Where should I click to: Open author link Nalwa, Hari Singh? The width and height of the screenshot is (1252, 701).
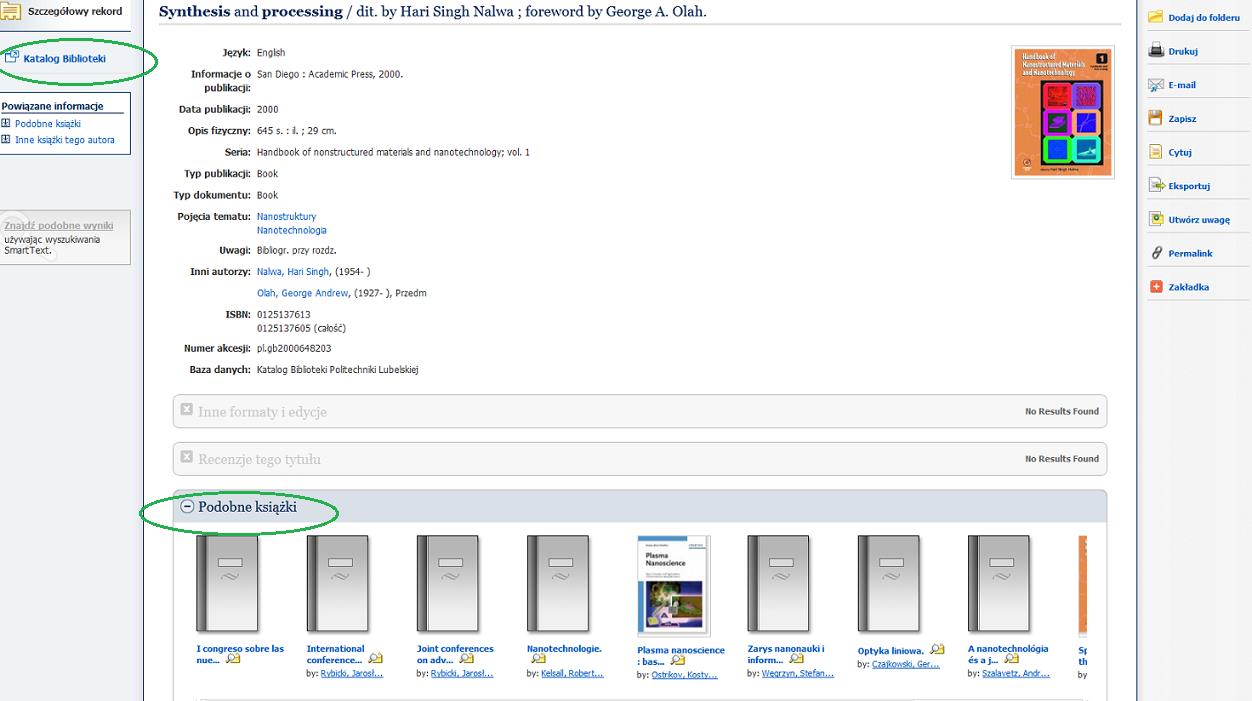click(293, 272)
